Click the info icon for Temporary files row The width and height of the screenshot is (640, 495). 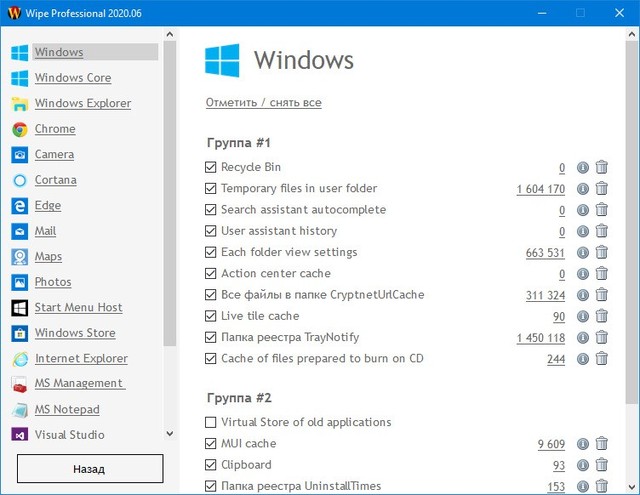click(x=583, y=189)
